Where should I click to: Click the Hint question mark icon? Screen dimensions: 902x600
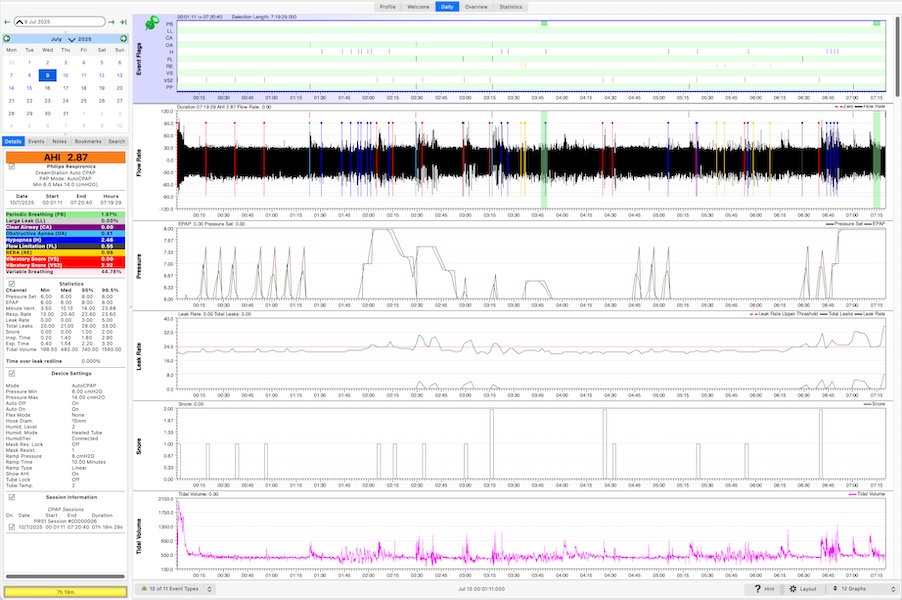pyautogui.click(x=758, y=588)
